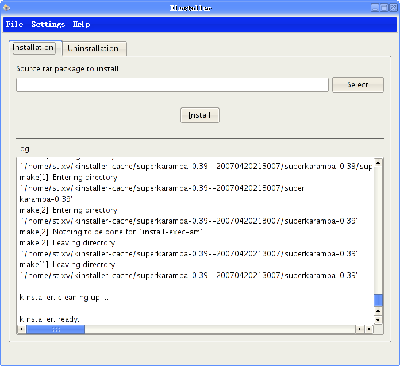
Task: Click the horizontal scrollbar thumb in log
Action: pos(55,329)
